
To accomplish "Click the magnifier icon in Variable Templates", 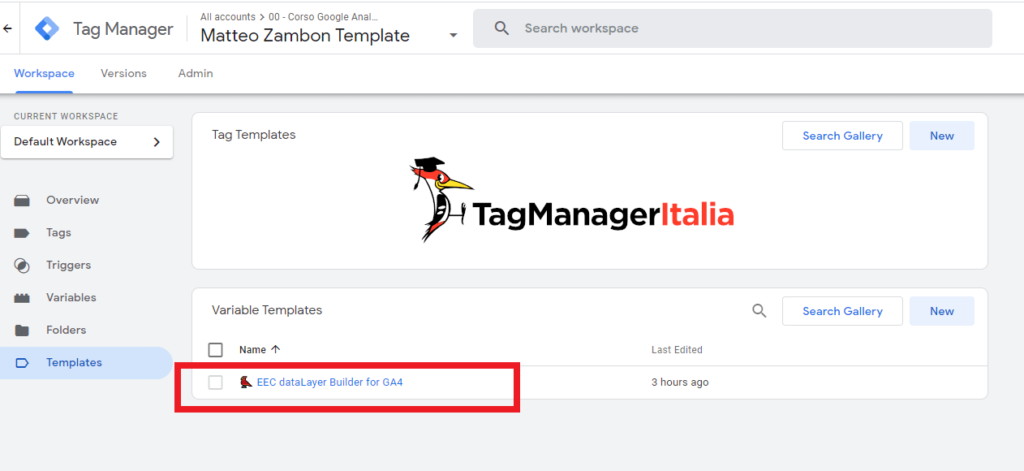I will click(759, 311).
